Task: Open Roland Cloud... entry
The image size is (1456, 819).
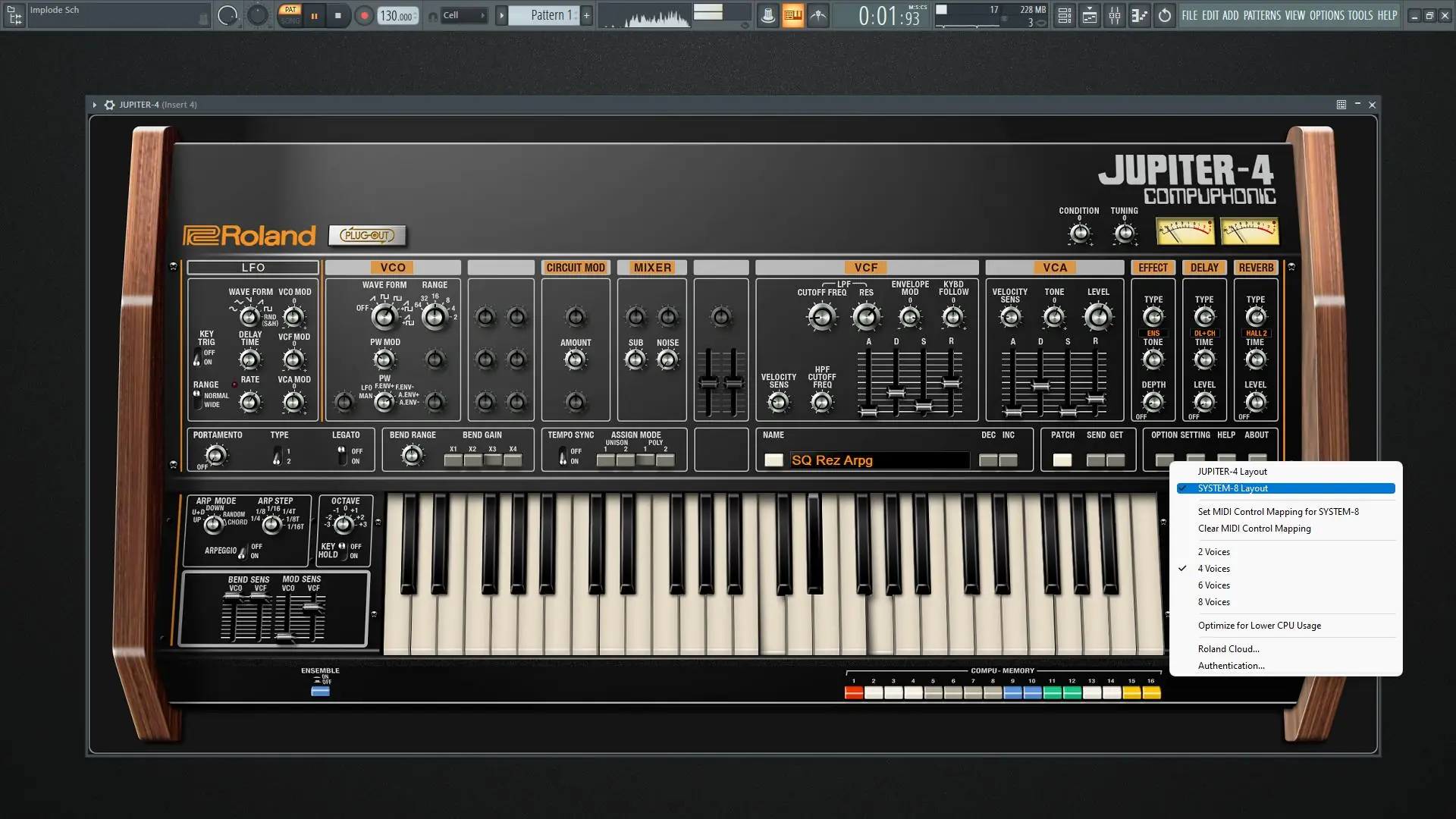Action: click(x=1228, y=649)
